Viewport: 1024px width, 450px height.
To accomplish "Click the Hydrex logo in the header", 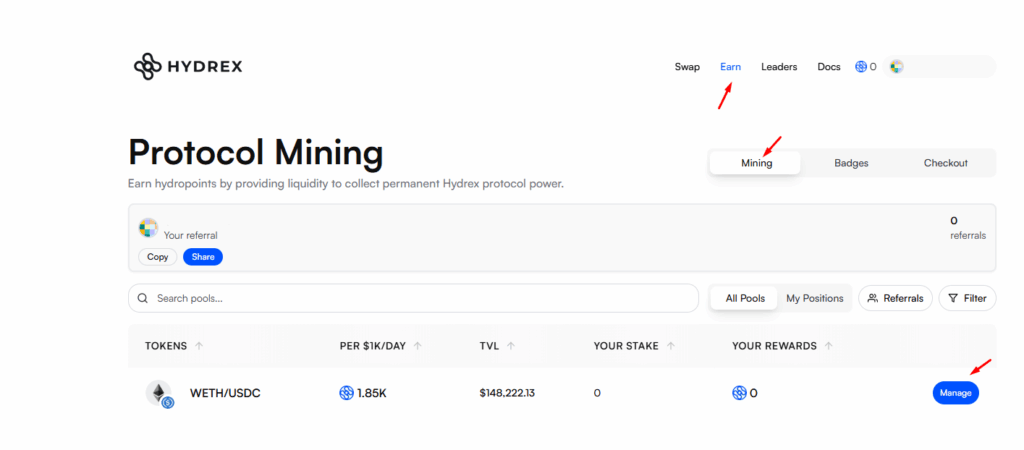I will click(x=188, y=67).
